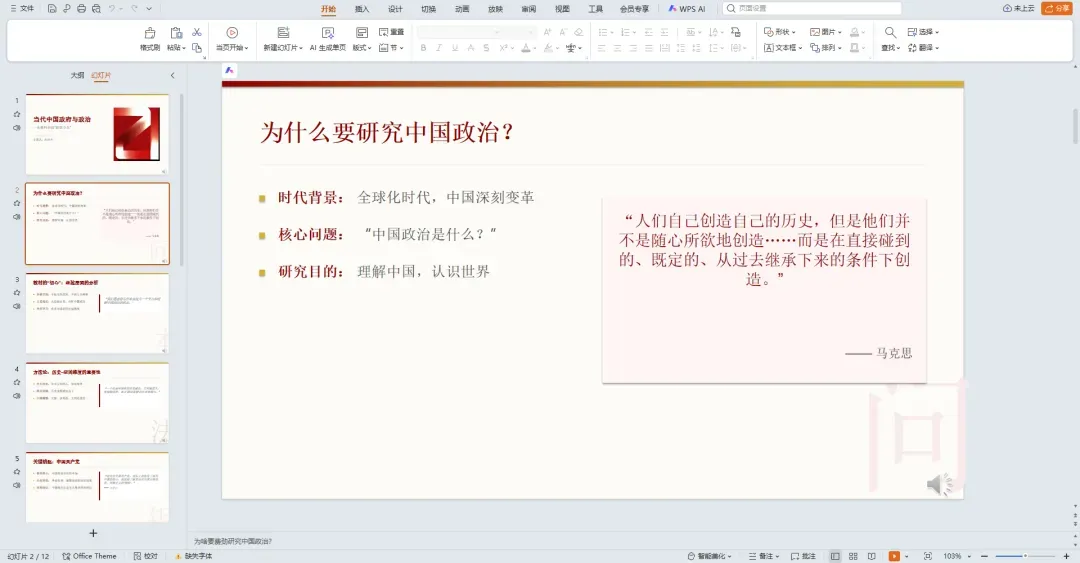This screenshot has width=1080, height=563.
Task: Click the Undo arrow icon
Action: [x=112, y=9]
